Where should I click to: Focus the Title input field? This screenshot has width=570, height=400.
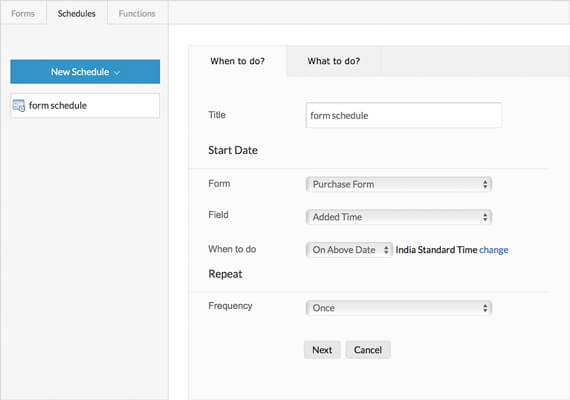click(404, 115)
